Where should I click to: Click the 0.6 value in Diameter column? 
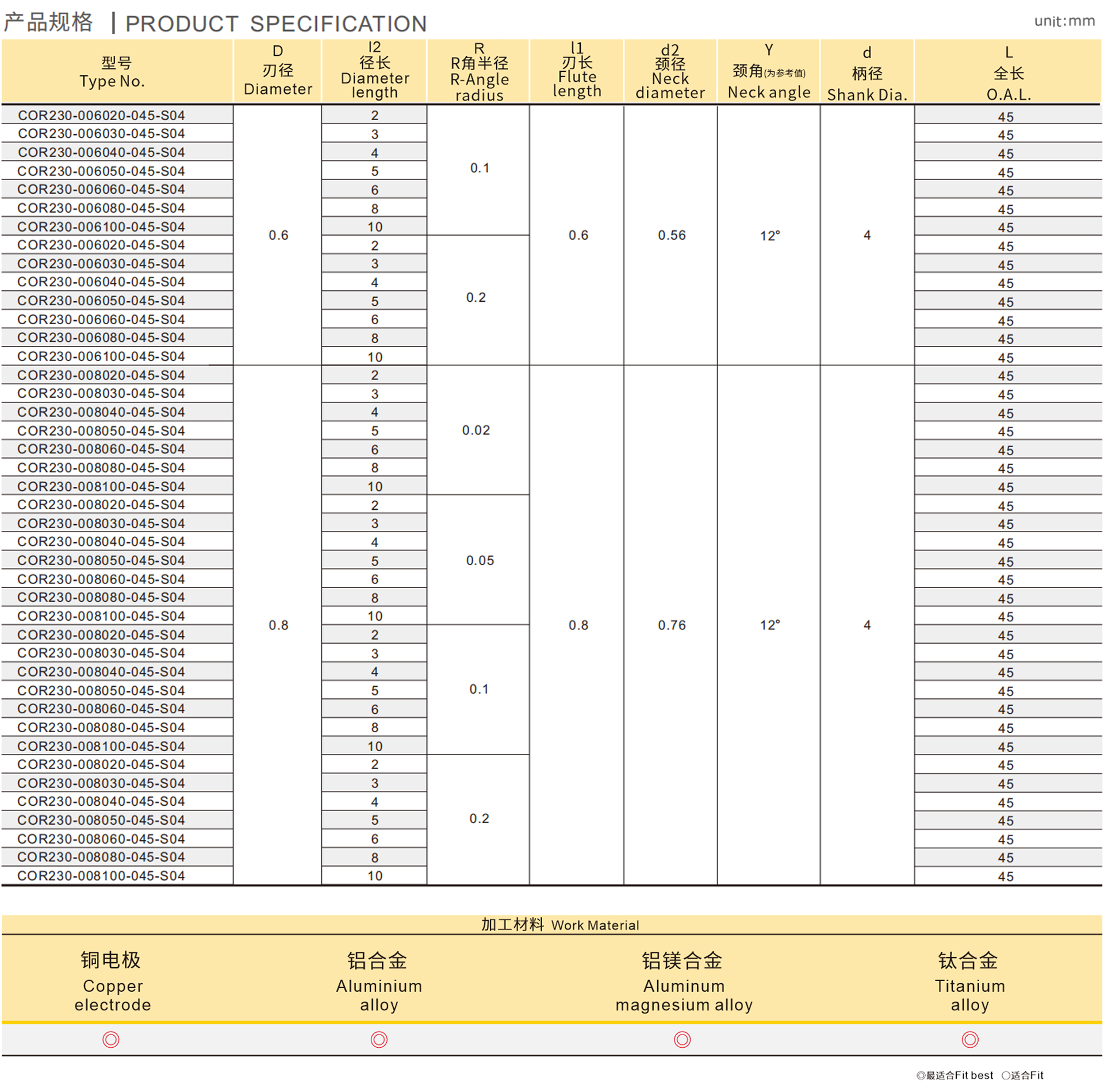point(278,235)
